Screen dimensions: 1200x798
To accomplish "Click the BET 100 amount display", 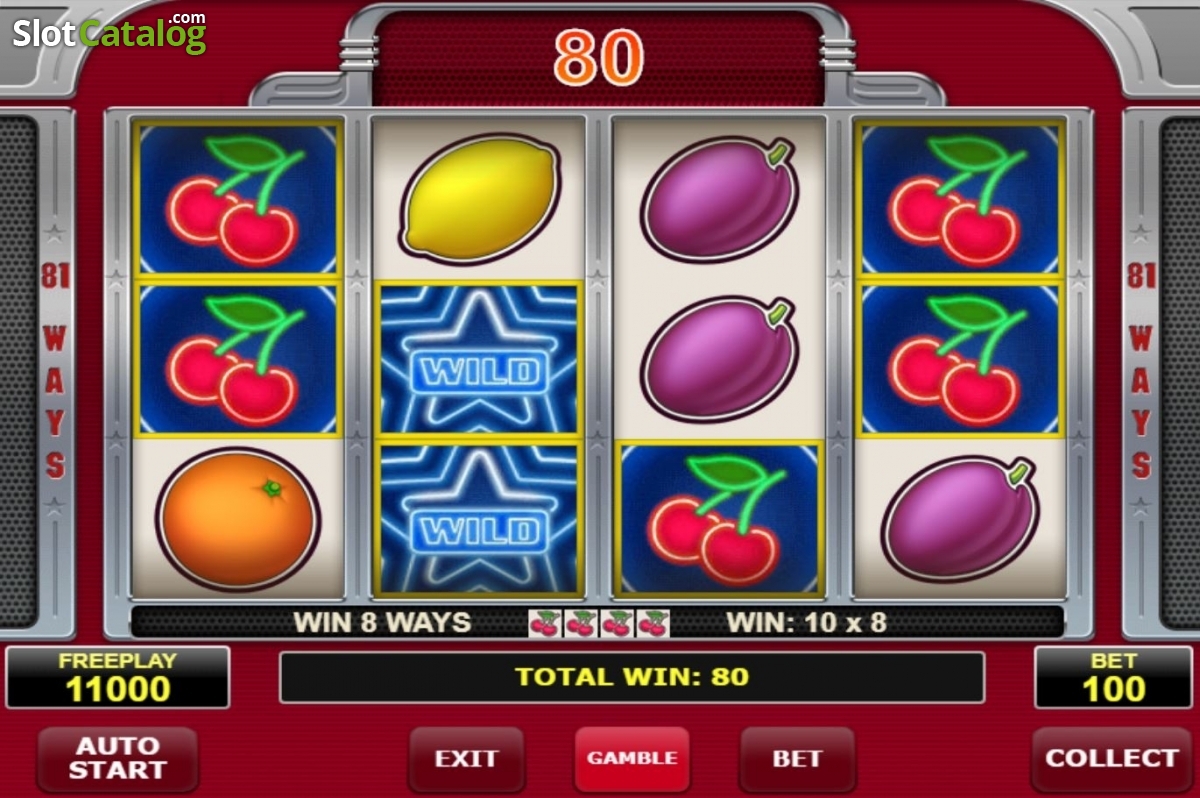I will 1114,678.
